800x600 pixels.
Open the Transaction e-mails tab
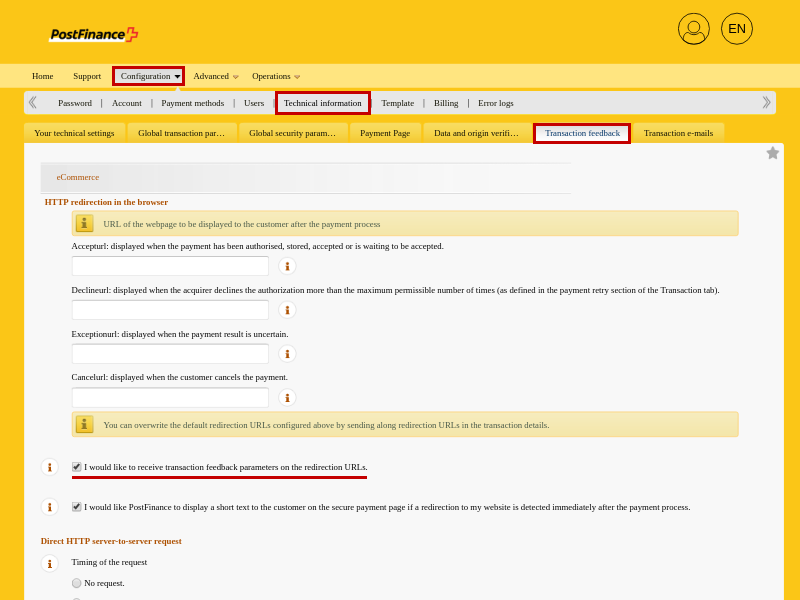678,133
